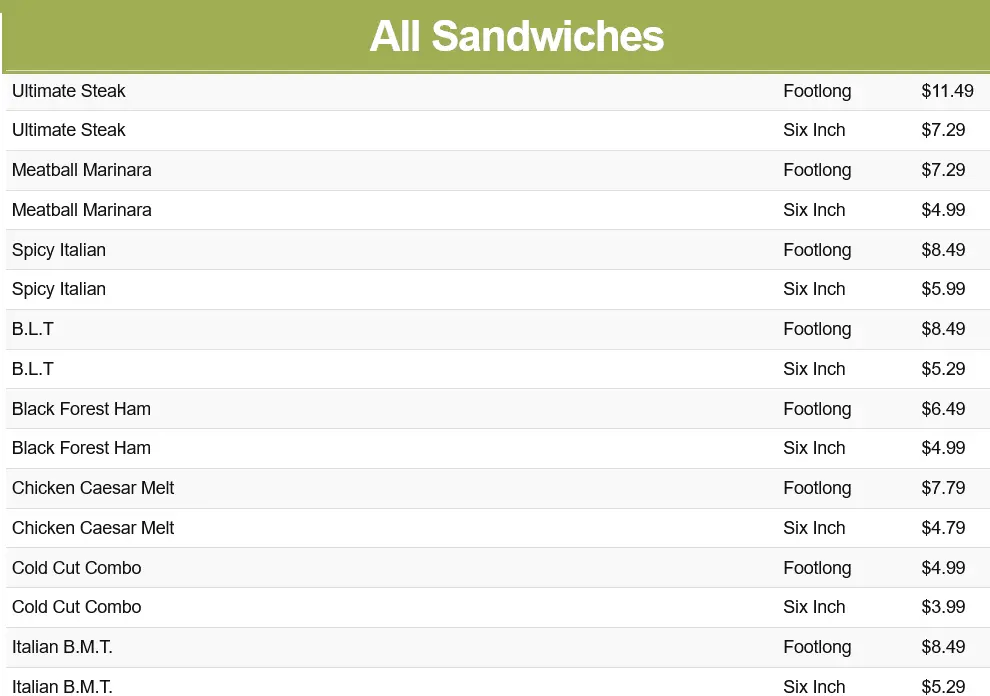Click the $7.79 Chicken Caesar Melt price
This screenshot has height=696, width=990.
pyautogui.click(x=943, y=488)
